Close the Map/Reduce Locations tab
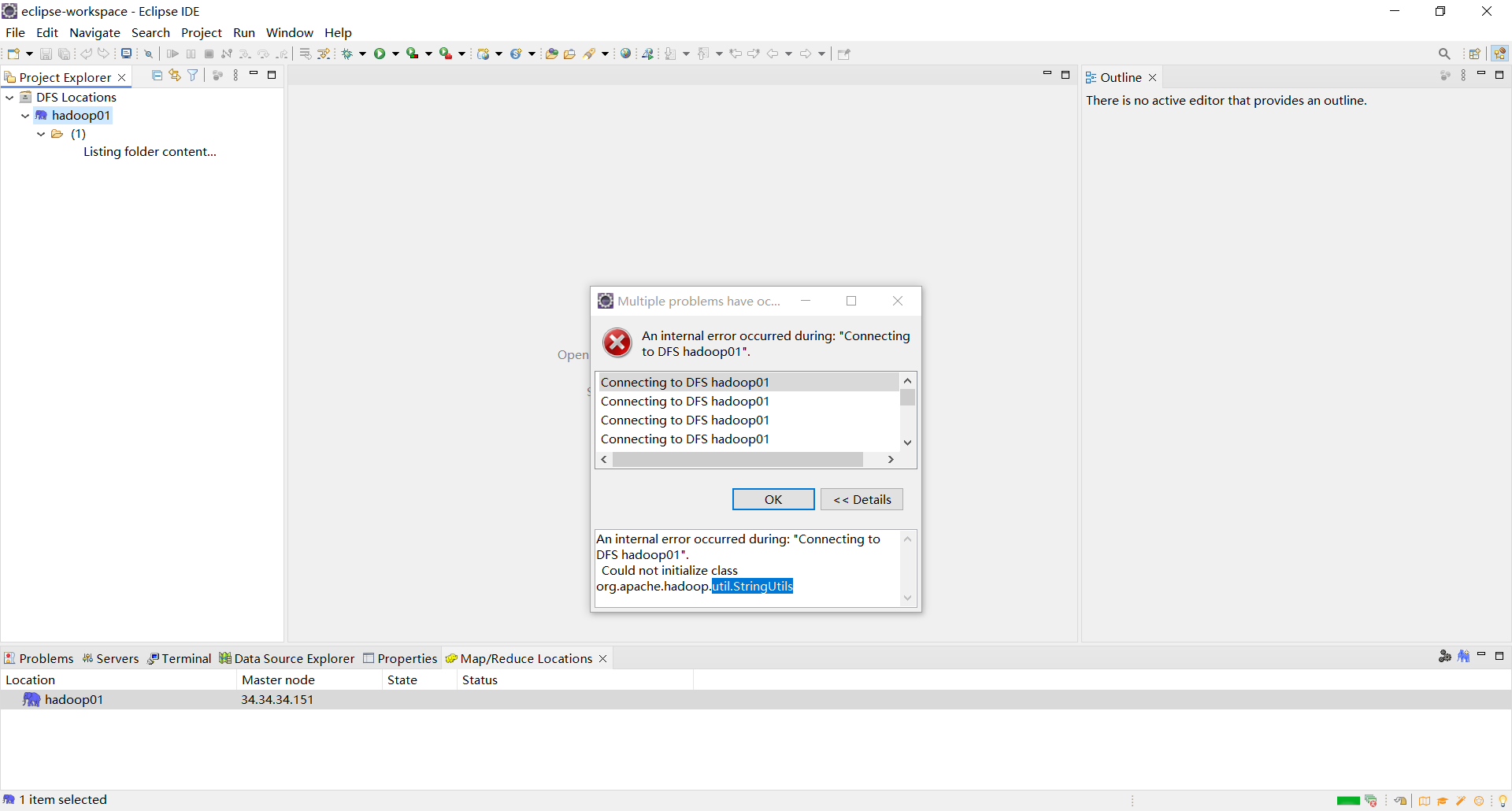 pos(603,658)
